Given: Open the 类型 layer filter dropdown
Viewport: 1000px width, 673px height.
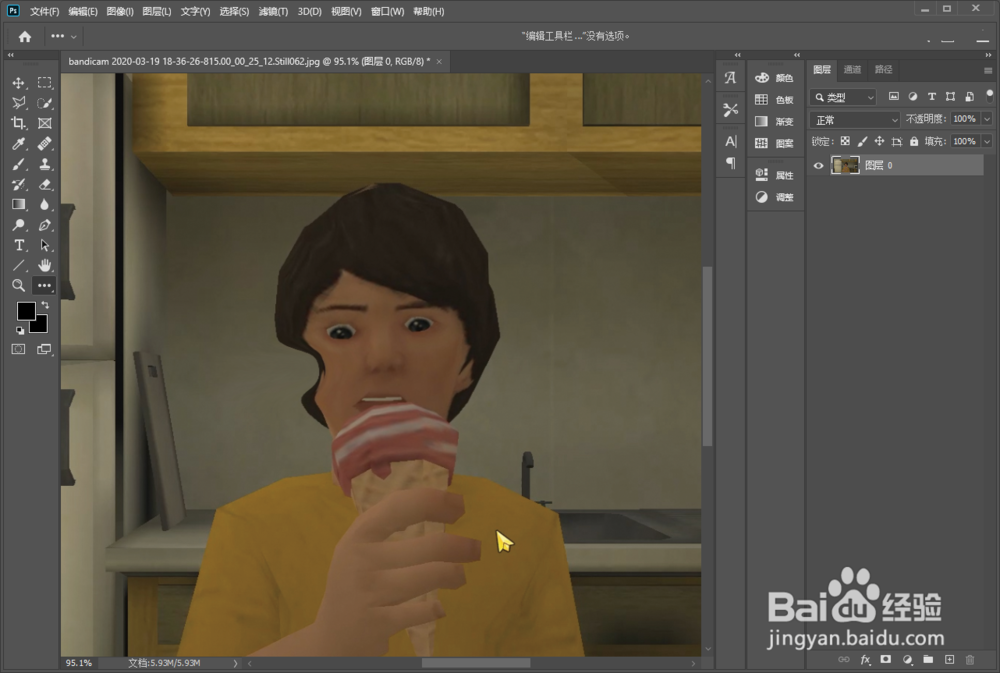Looking at the screenshot, I should pyautogui.click(x=842, y=97).
